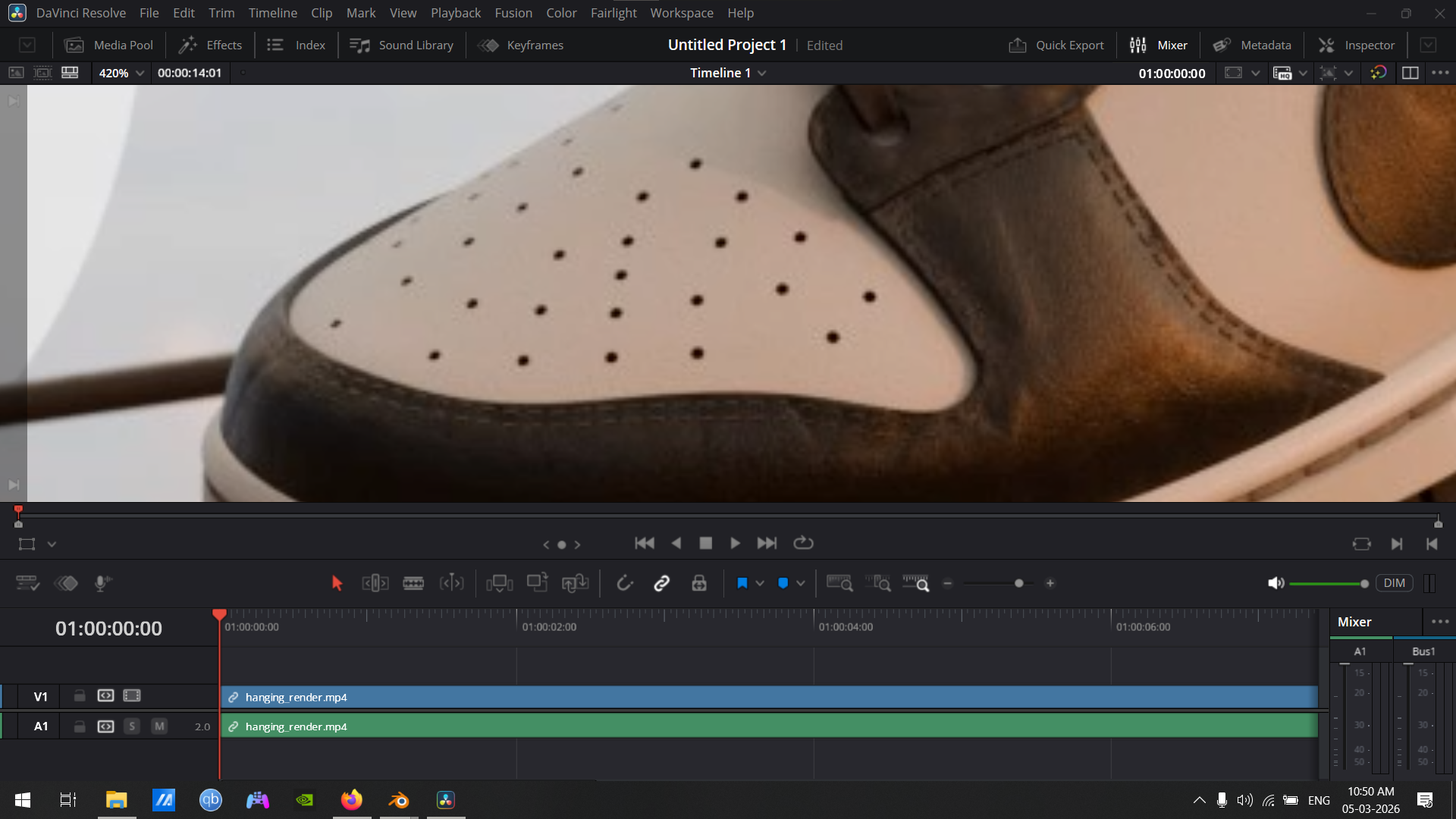Click Quick Export
The image size is (1456, 819).
tap(1056, 45)
